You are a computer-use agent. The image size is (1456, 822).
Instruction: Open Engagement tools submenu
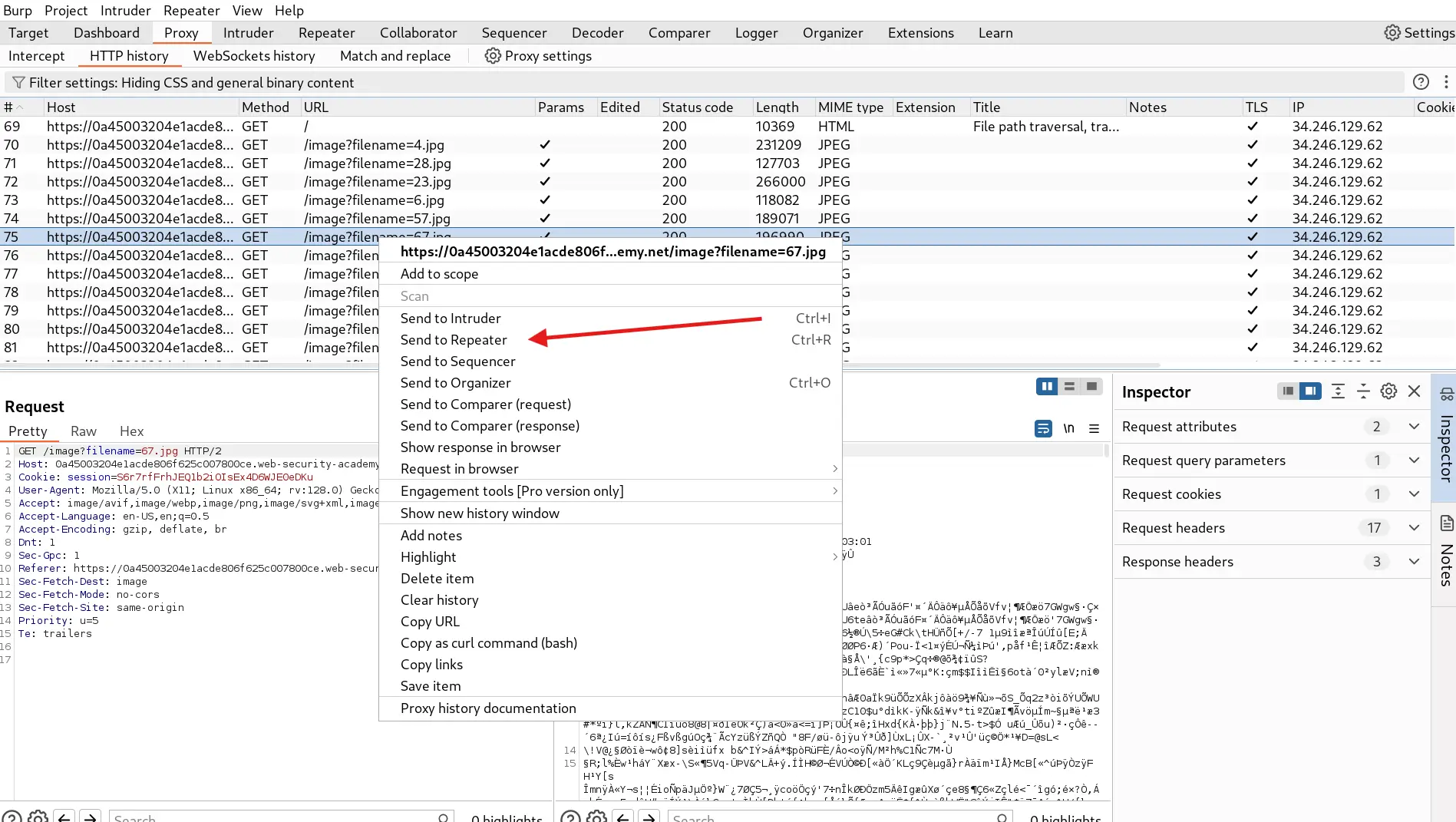(610, 491)
